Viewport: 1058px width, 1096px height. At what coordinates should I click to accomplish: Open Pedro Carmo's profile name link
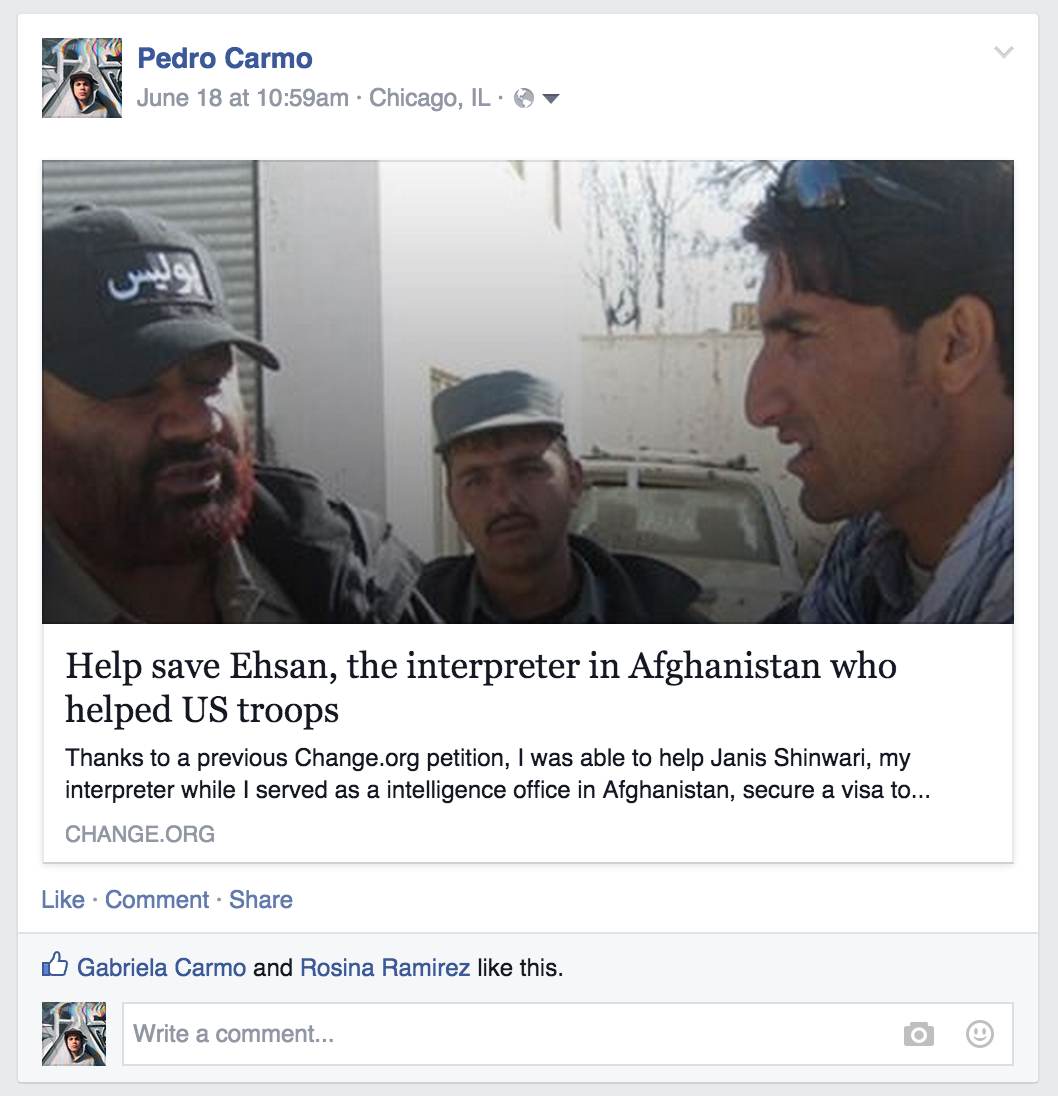[225, 58]
